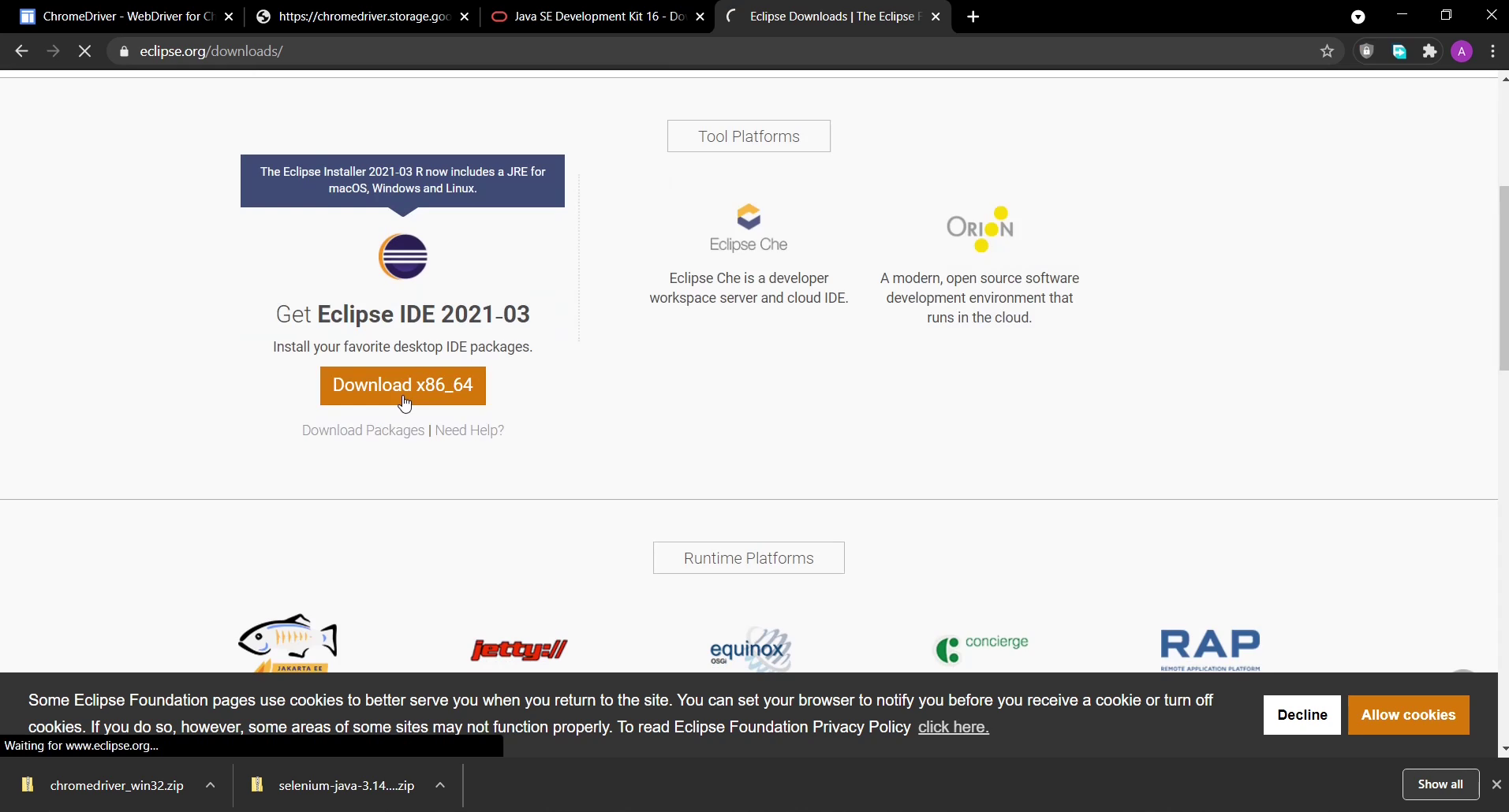Click the selenium-java zip file icon

coord(256,784)
